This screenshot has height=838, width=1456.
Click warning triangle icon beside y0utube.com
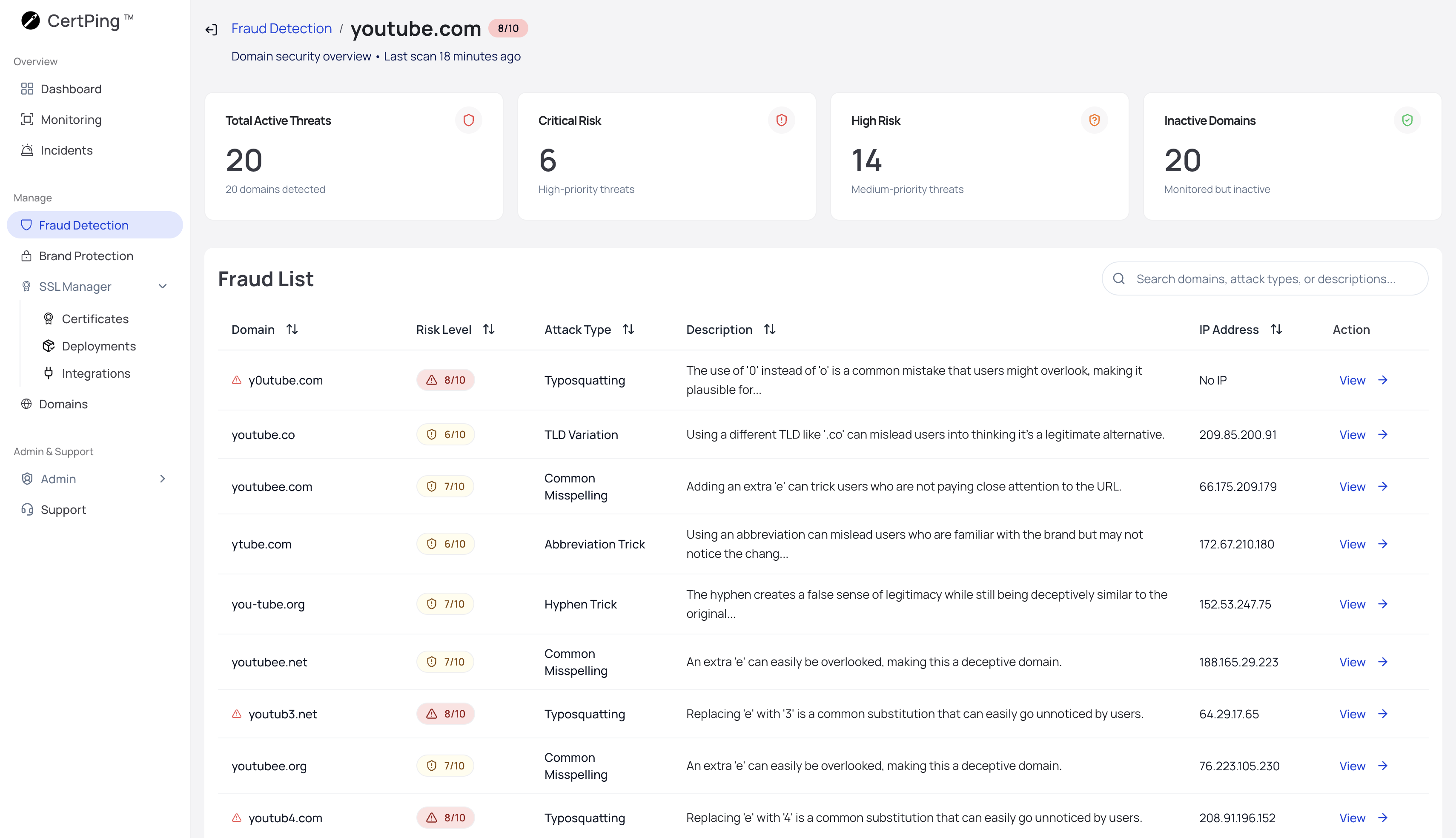click(236, 380)
